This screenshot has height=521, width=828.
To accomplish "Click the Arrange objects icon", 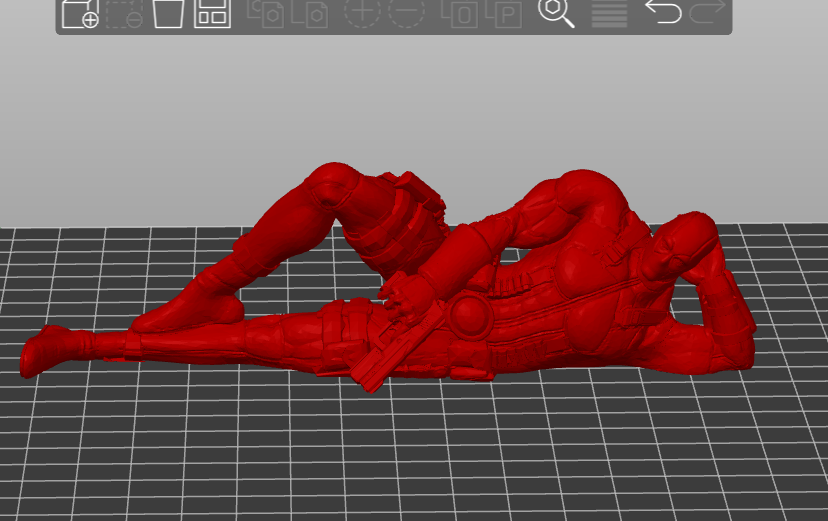I will coord(212,13).
